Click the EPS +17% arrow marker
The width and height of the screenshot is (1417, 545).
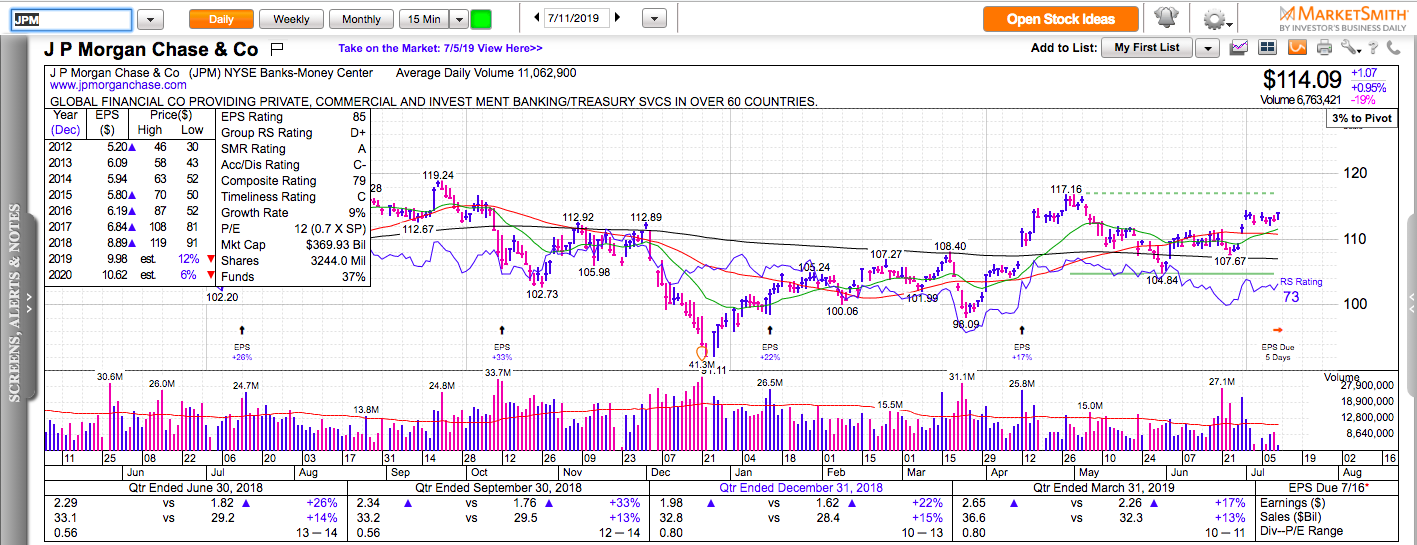[1021, 329]
